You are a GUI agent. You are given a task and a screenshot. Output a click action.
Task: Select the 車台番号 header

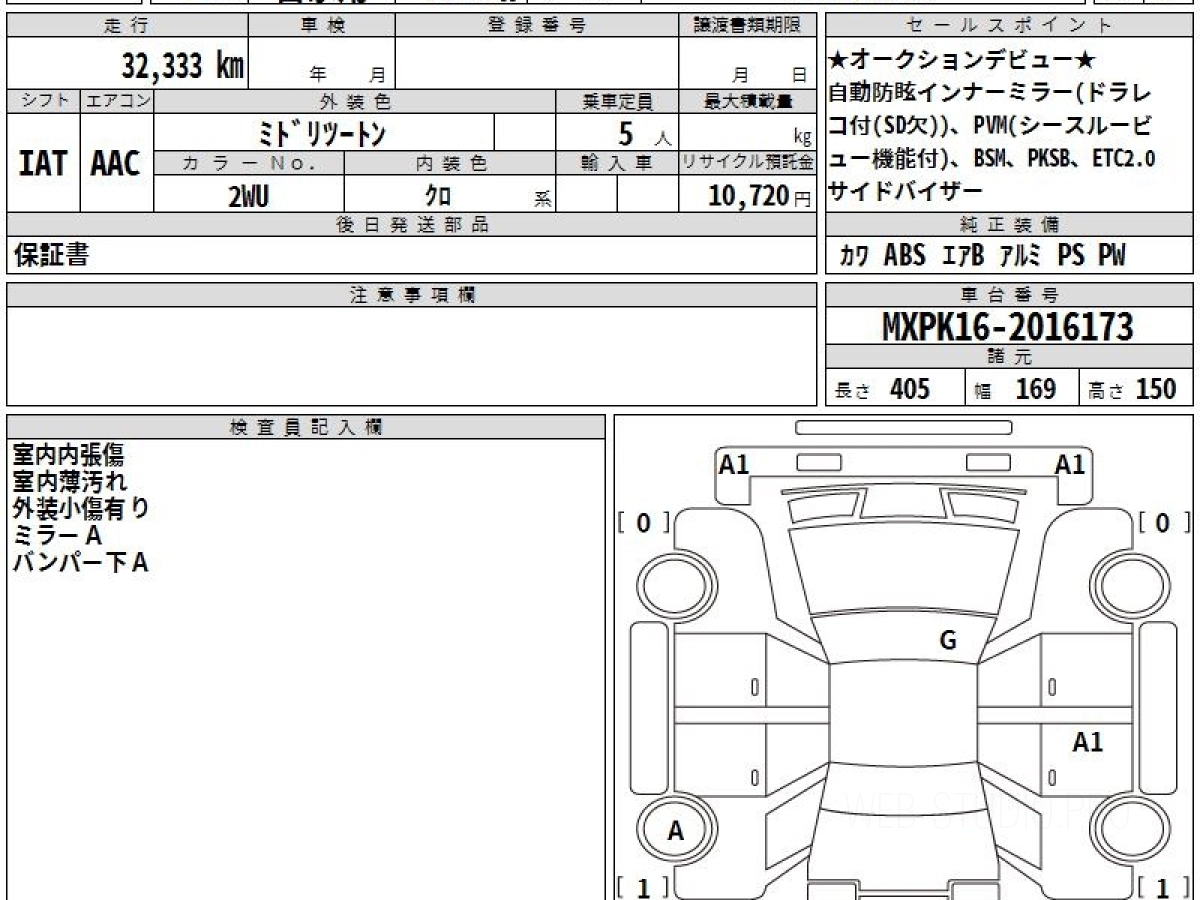click(1010, 295)
